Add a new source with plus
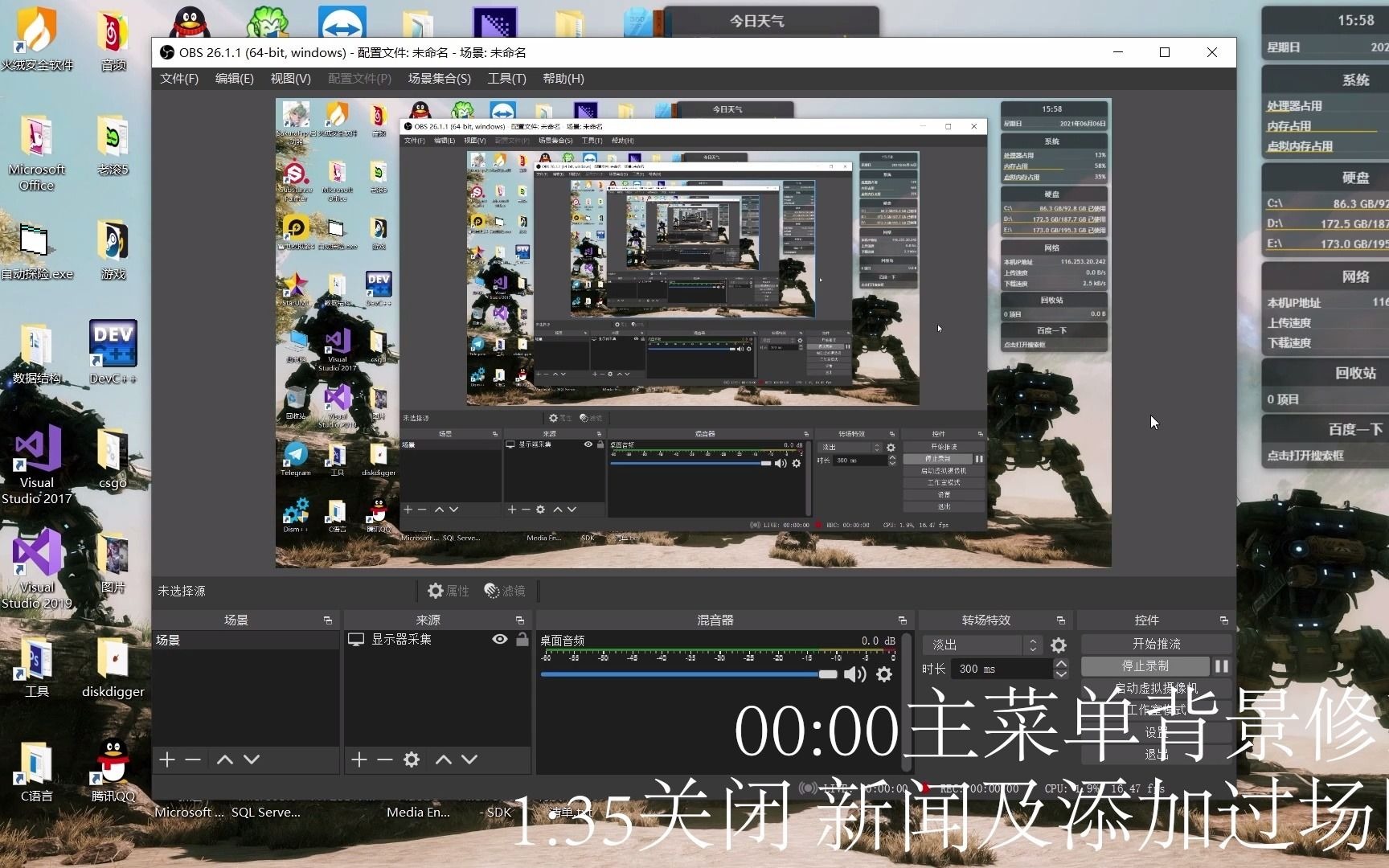This screenshot has width=1389, height=868. (x=359, y=759)
